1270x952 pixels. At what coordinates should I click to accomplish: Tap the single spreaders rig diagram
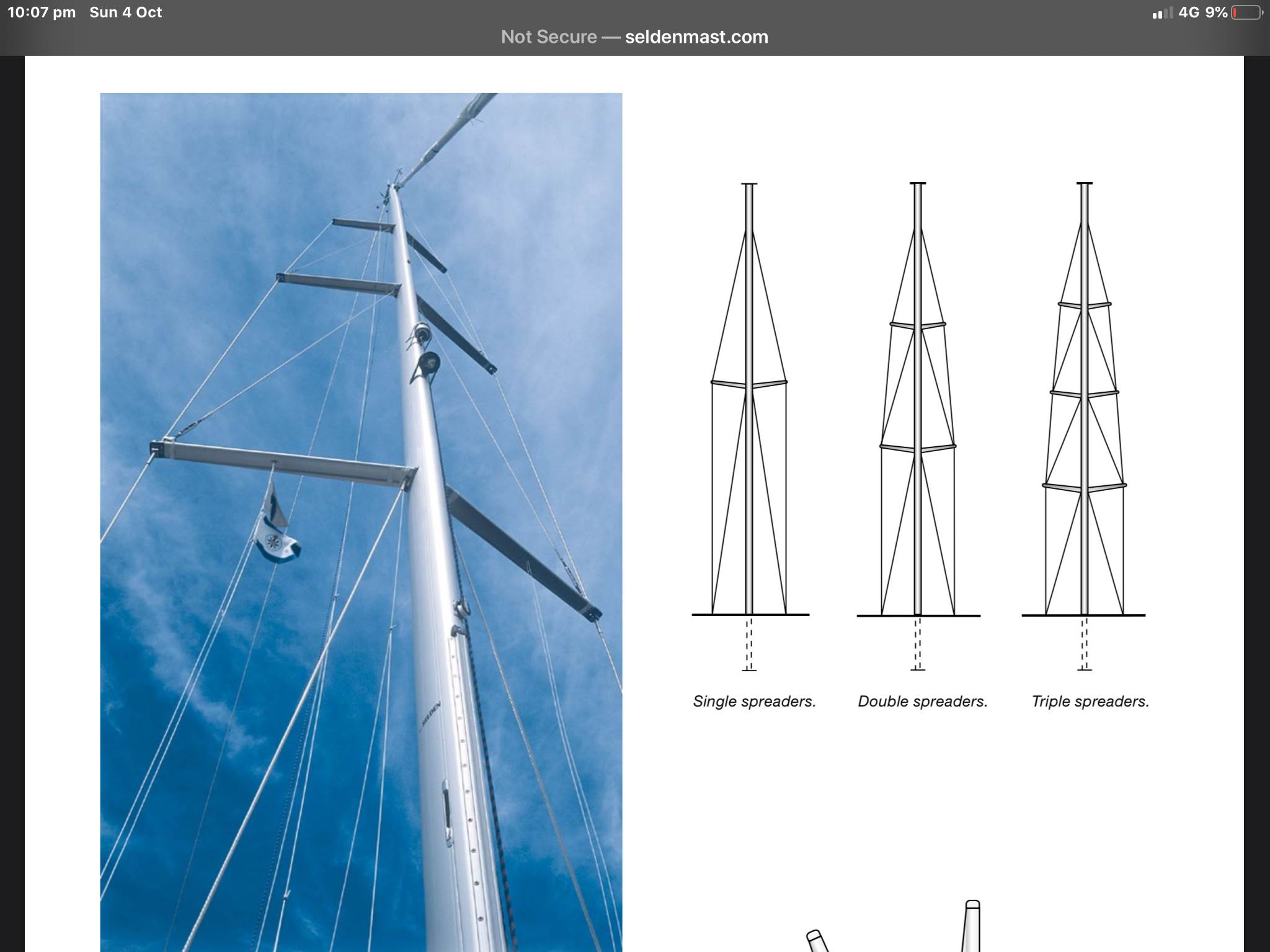coord(749,428)
